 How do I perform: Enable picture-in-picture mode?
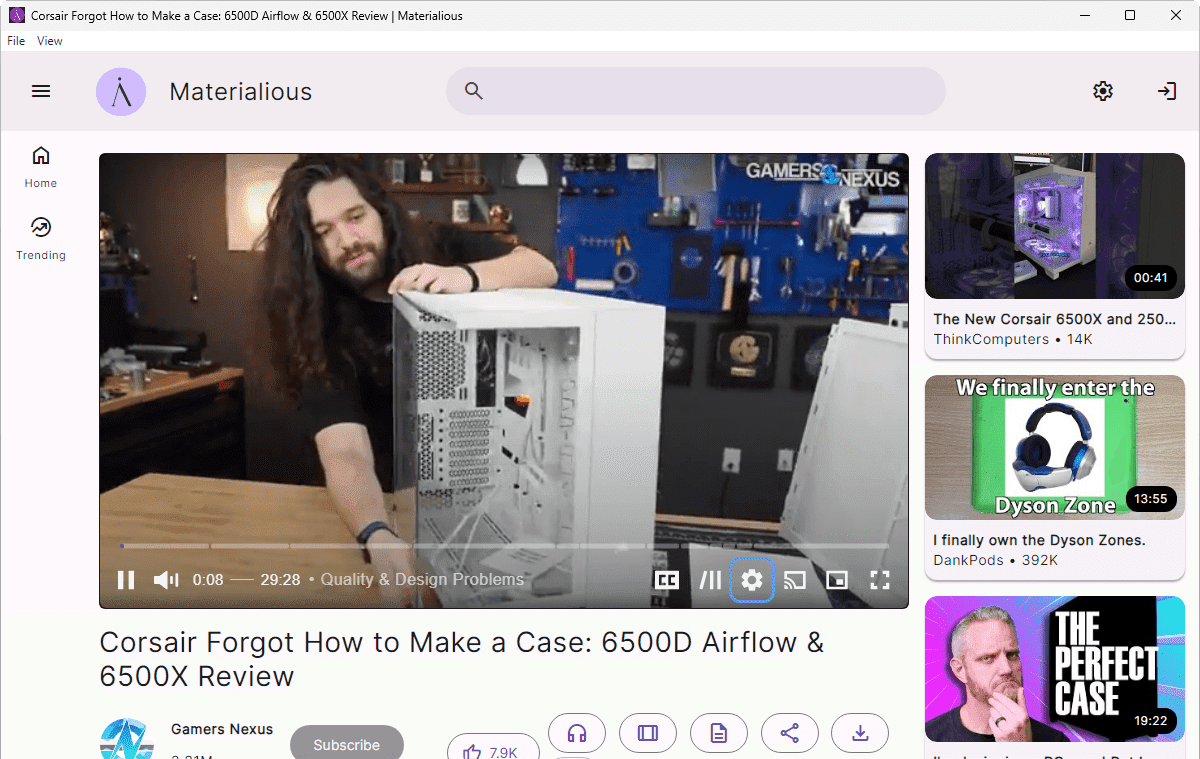[x=837, y=580]
